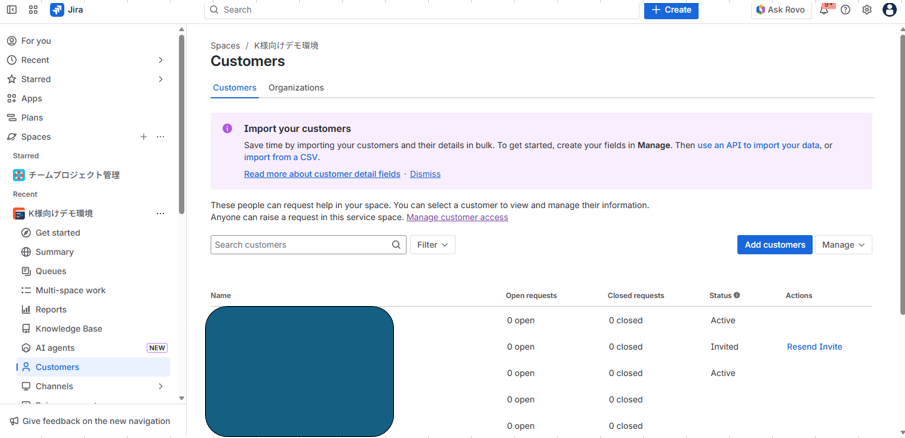The image size is (905, 438).
Task: Click the Jira logo icon
Action: pos(57,10)
